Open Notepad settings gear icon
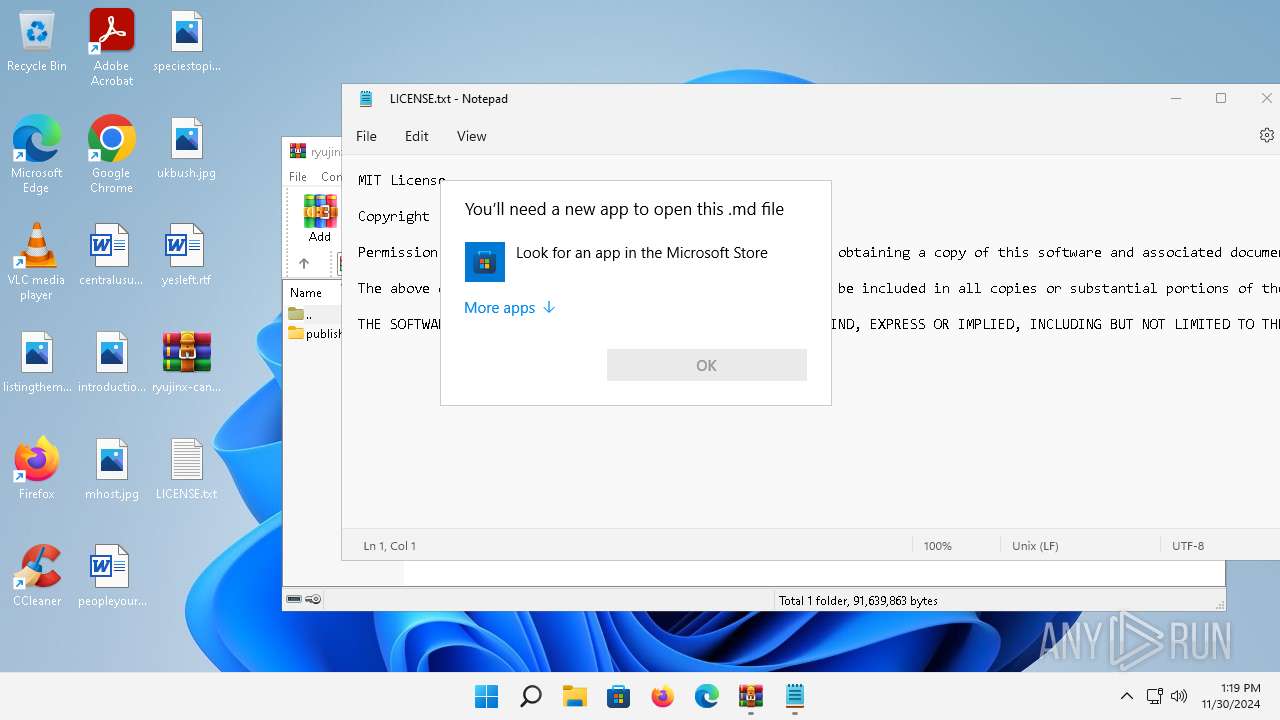 pos(1266,135)
